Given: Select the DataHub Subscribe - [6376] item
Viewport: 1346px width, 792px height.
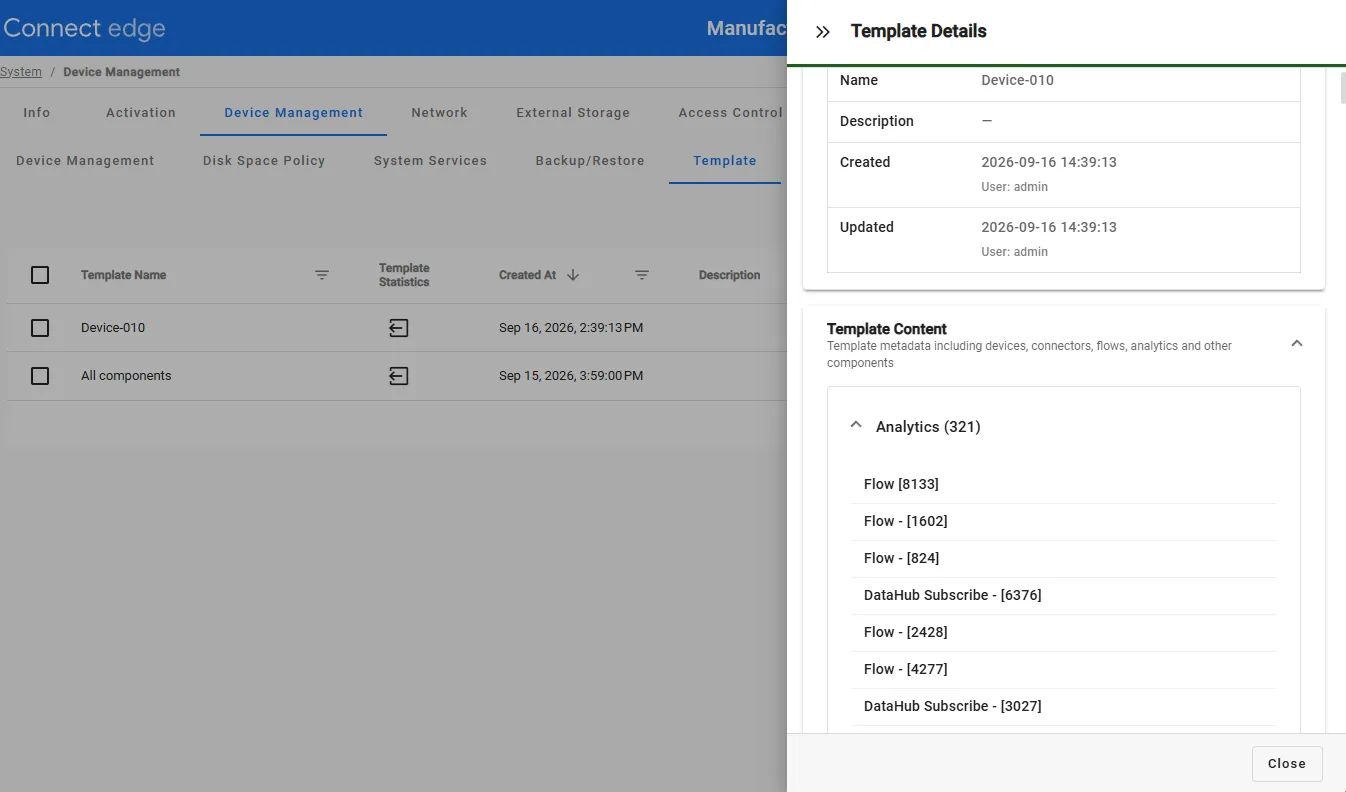Looking at the screenshot, I should tap(1064, 595).
